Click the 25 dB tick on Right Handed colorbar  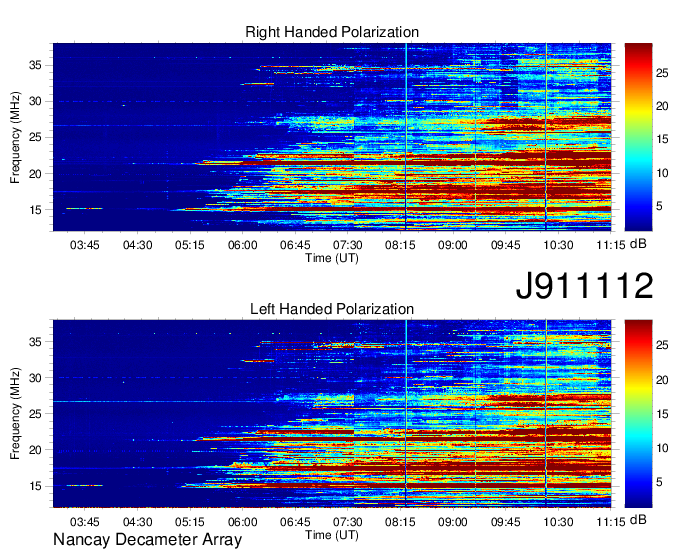pos(662,73)
